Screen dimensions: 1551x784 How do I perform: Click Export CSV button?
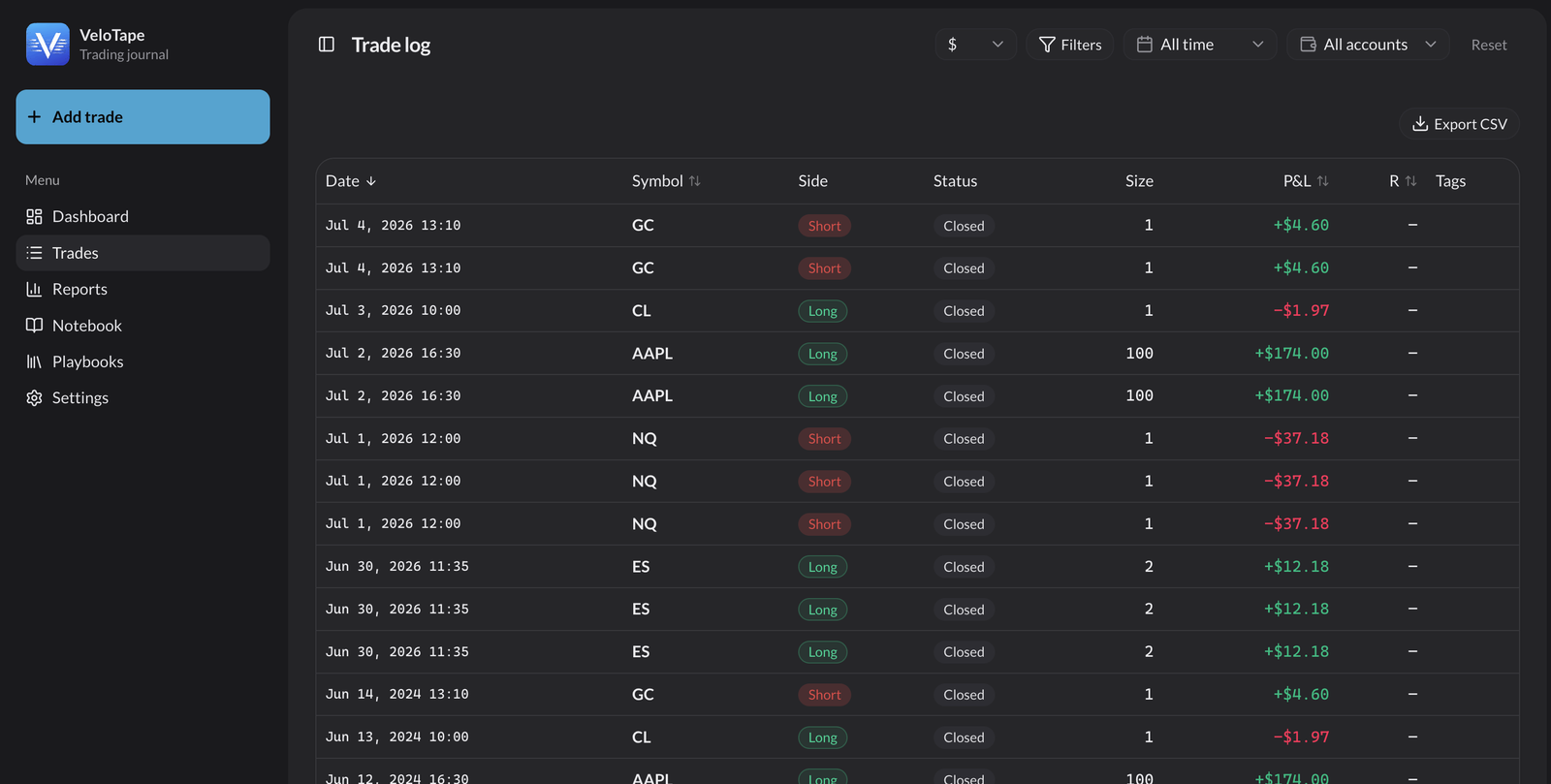tap(1459, 124)
